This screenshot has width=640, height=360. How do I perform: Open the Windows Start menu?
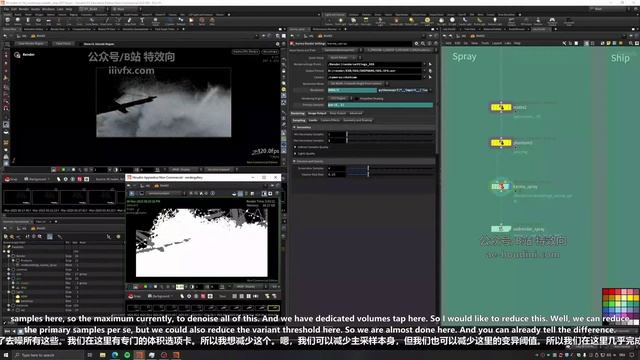pos(6,355)
